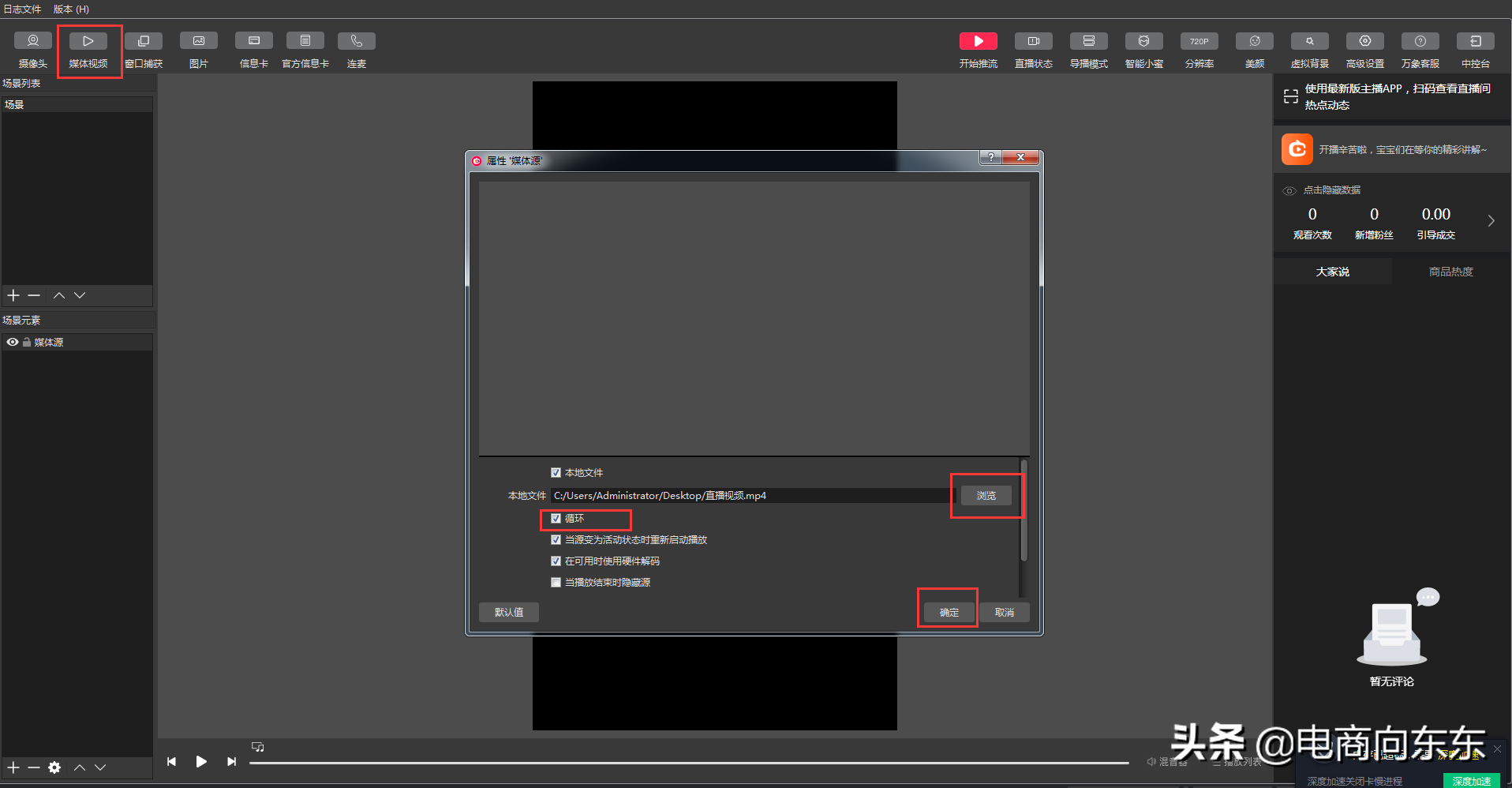The height and width of the screenshot is (788, 1512).
Task: Move scene down in list
Action: tap(80, 295)
